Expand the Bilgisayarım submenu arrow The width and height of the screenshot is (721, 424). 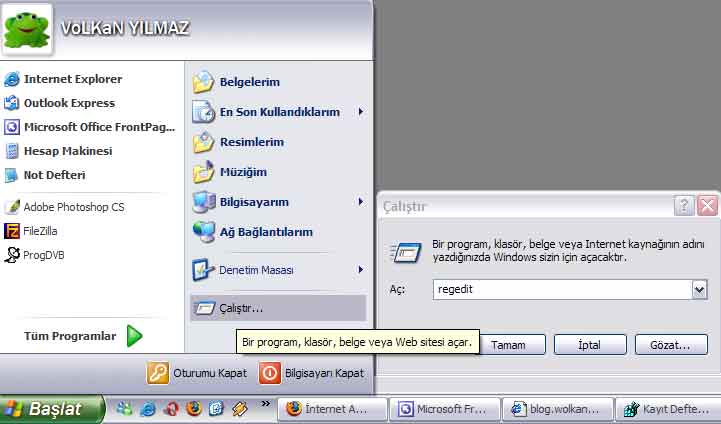361,202
